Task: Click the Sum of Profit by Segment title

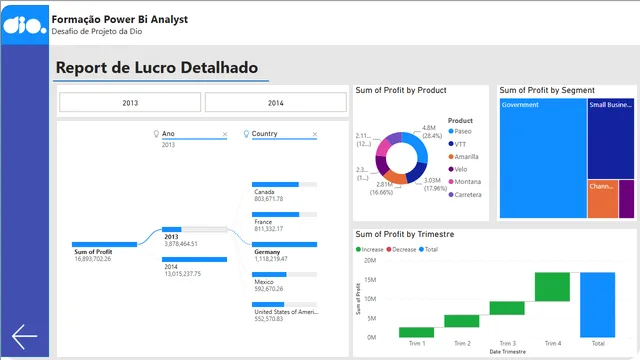Action: 547,90
